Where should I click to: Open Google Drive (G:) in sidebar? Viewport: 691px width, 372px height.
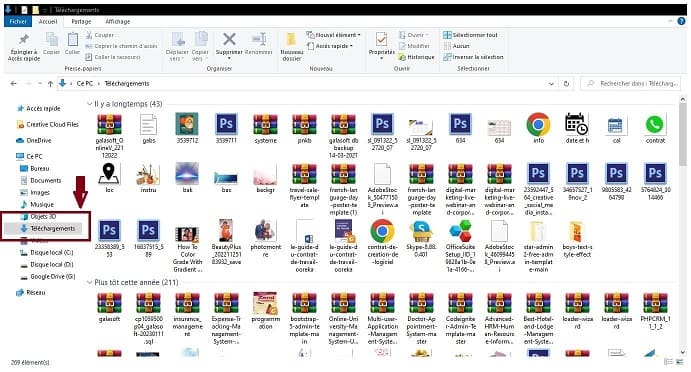[x=48, y=276]
